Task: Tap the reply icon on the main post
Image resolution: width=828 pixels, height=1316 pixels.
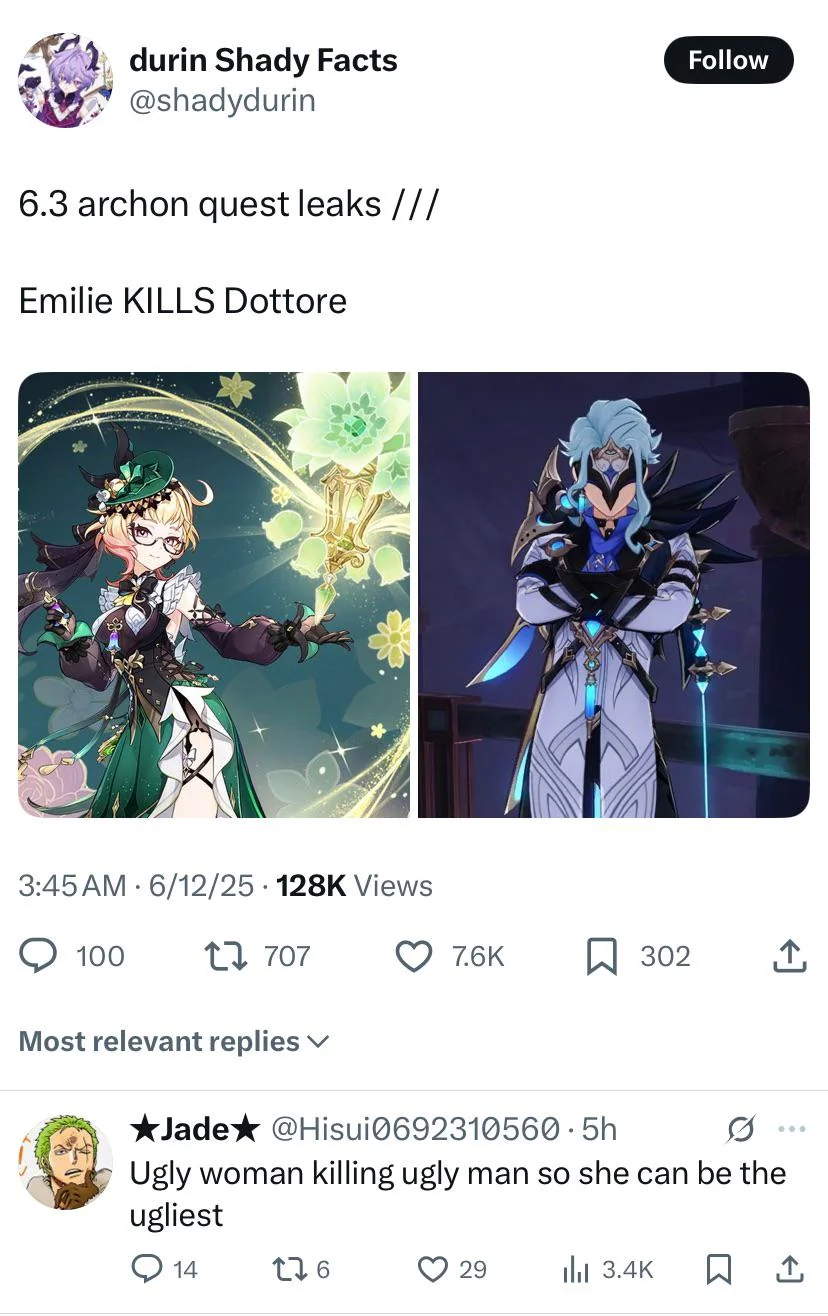Action: coord(40,956)
